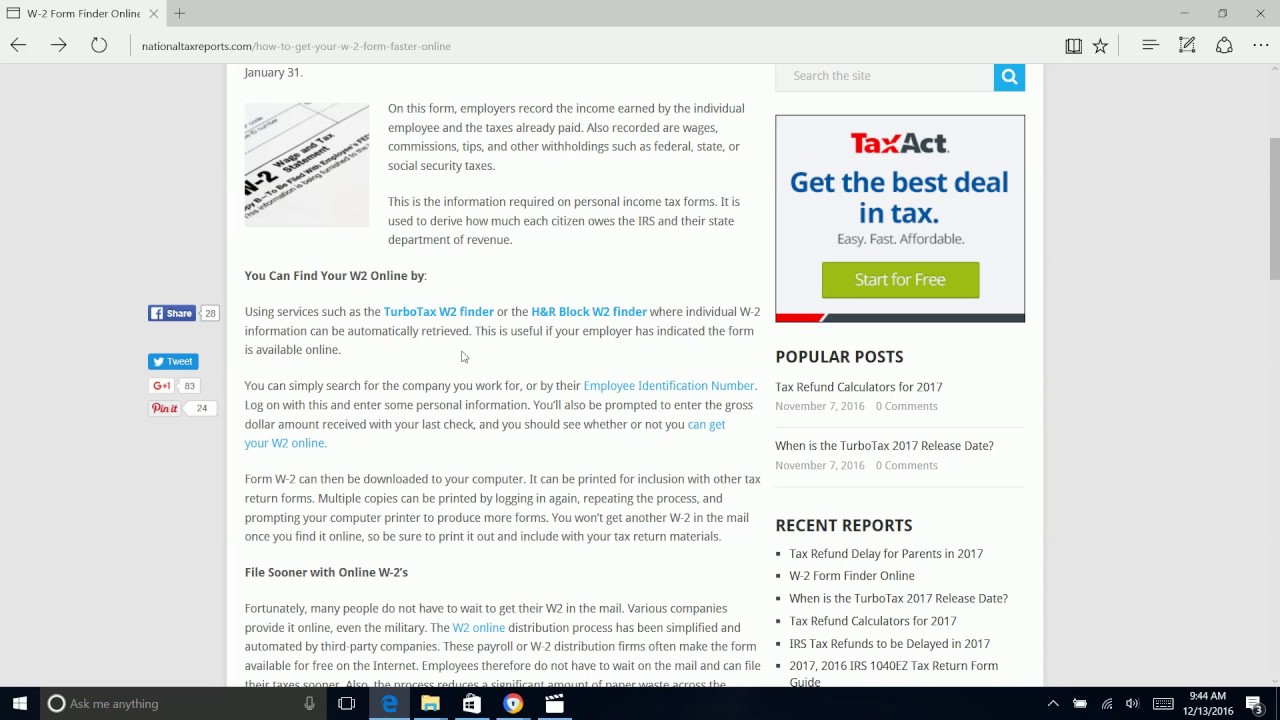Go forward to the next page
Screen dimensions: 1280x720
pos(58,45)
